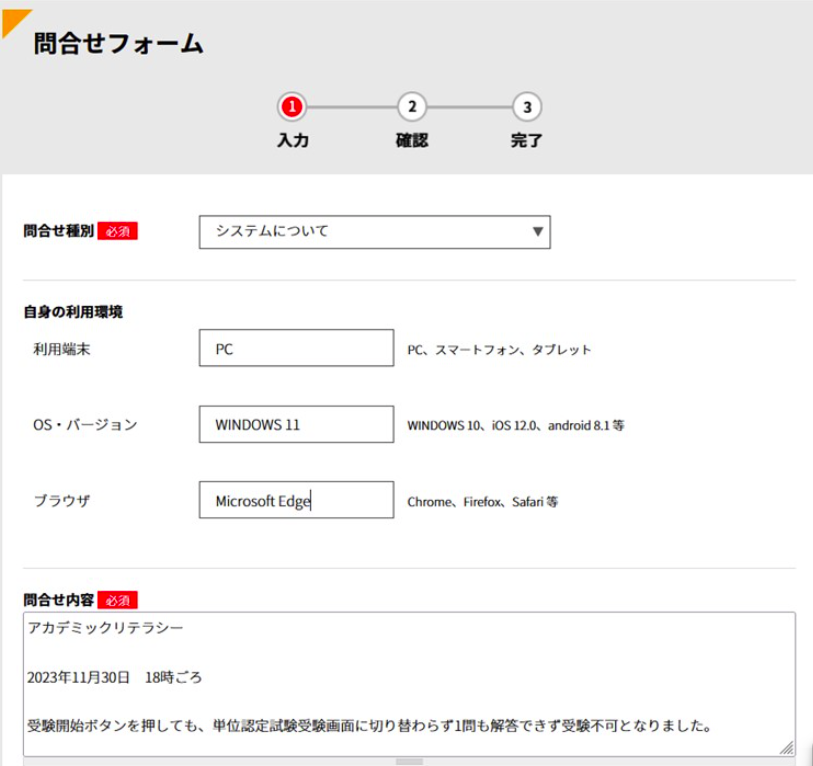This screenshot has height=766, width=813.
Task: Click the 自身の利用環境 section heading
Action: click(73, 312)
